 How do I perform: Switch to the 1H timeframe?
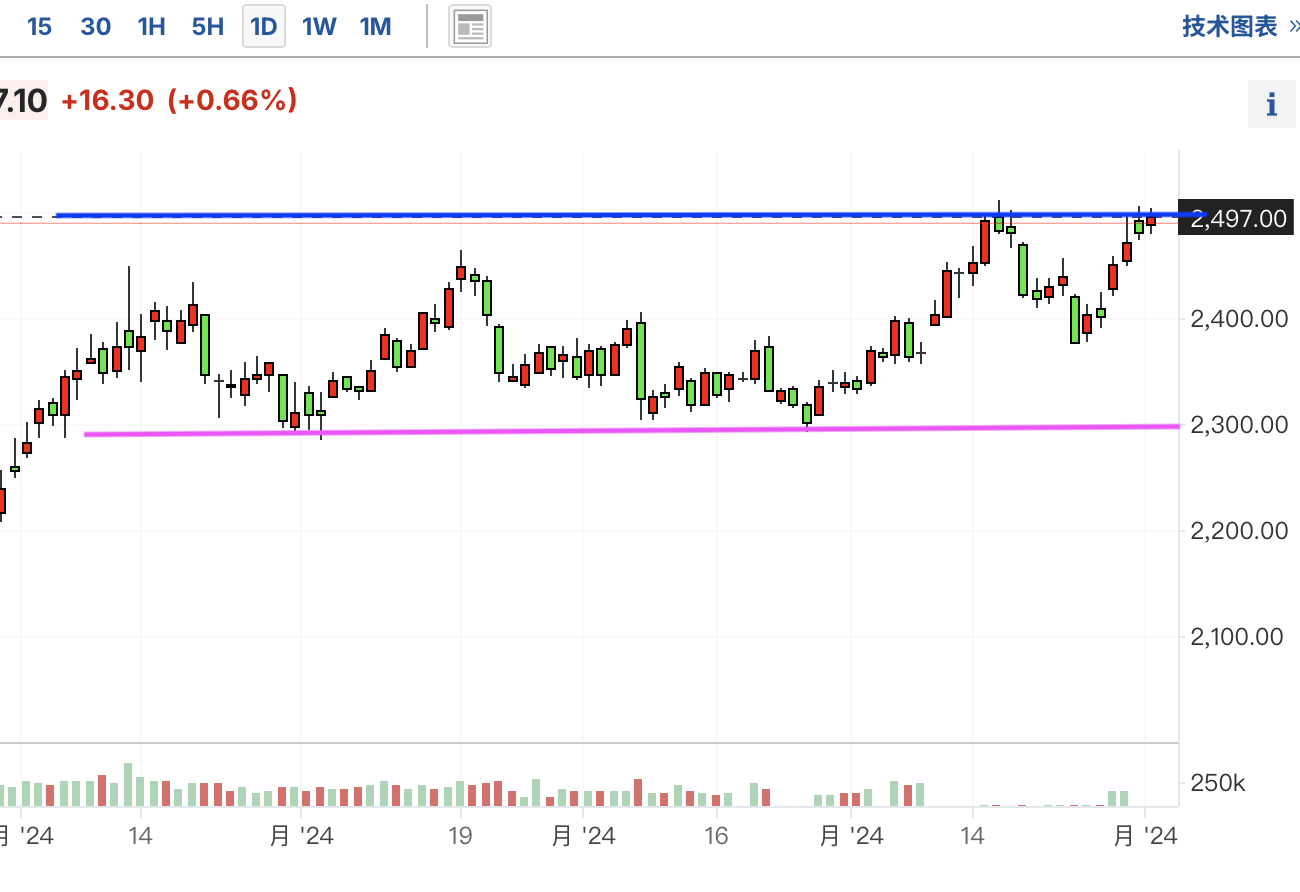151,27
